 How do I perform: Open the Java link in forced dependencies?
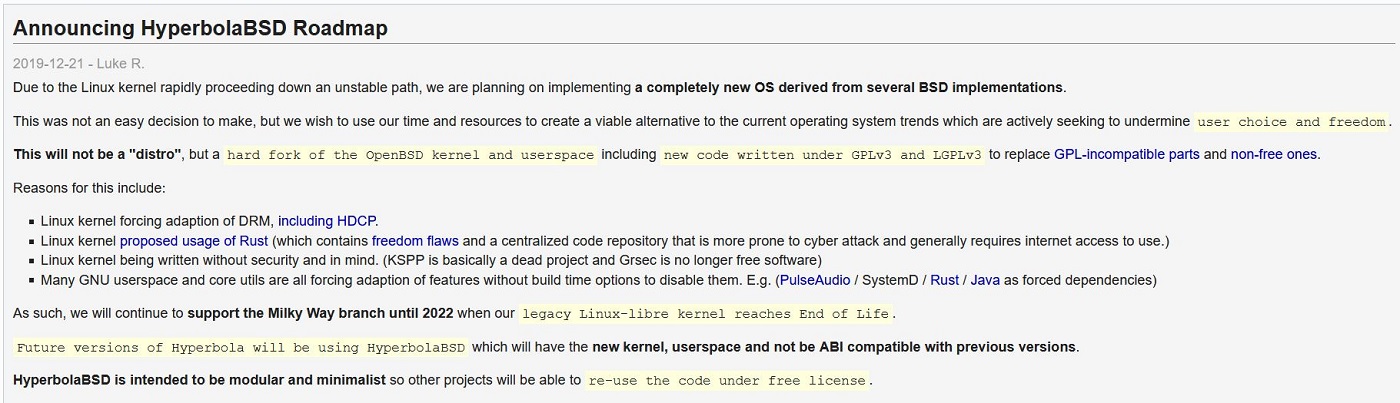(x=984, y=280)
